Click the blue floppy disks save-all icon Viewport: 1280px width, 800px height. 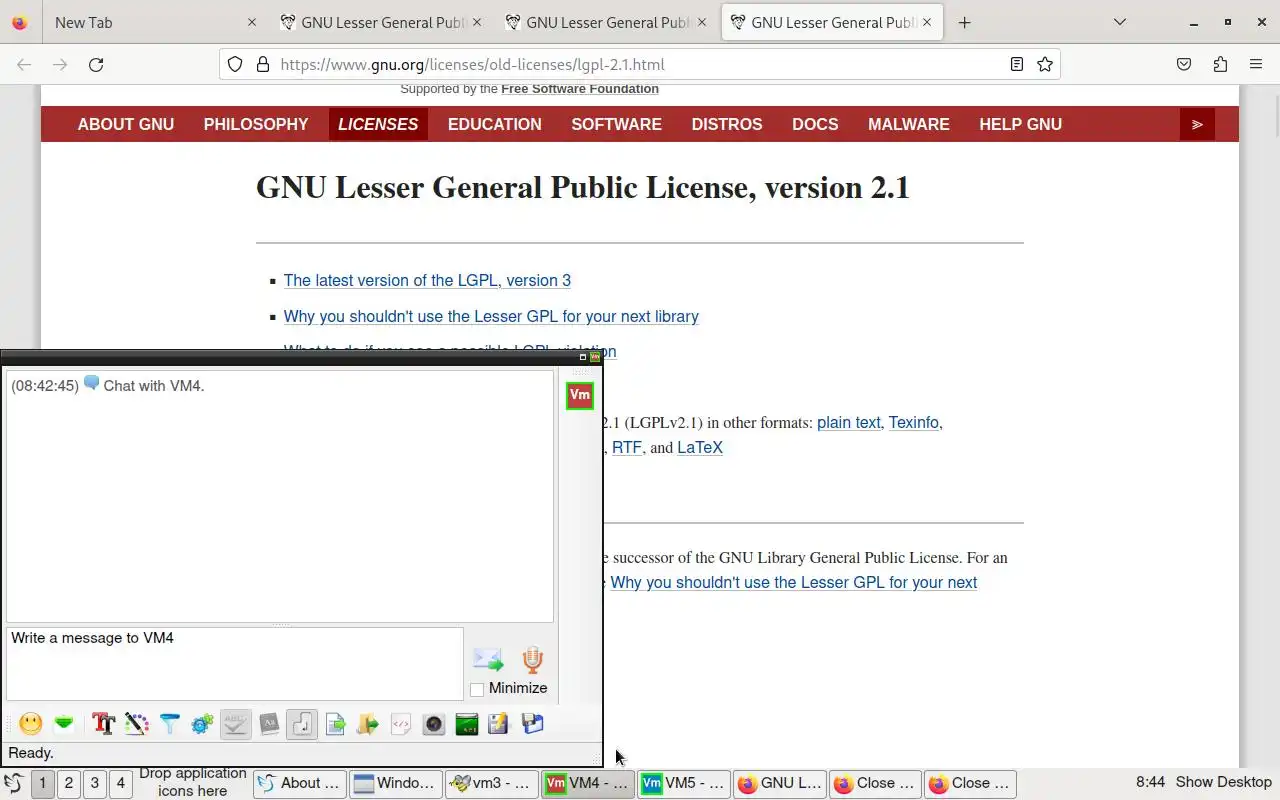point(532,724)
